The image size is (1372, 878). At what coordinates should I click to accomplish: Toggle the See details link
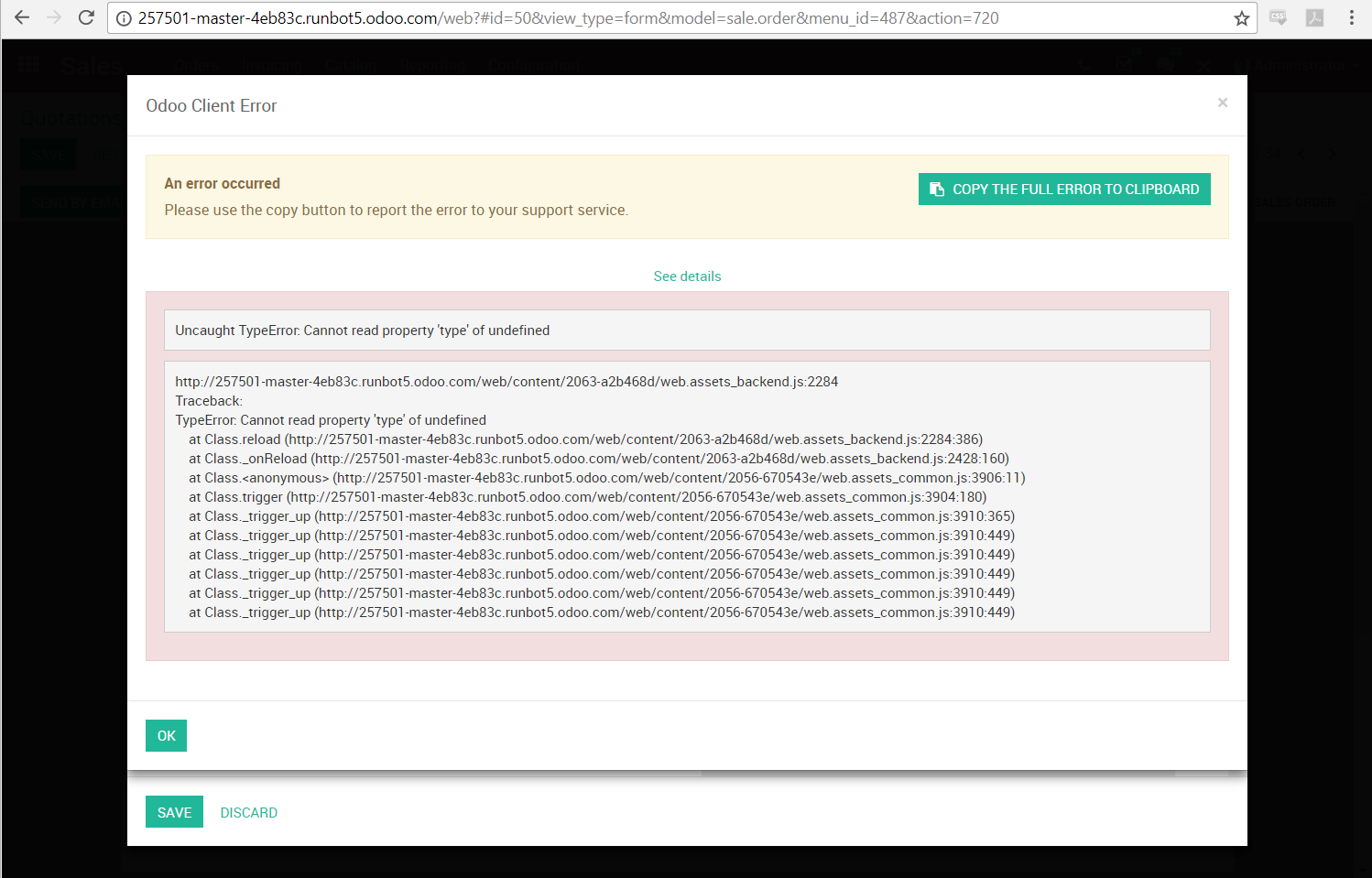pos(687,276)
